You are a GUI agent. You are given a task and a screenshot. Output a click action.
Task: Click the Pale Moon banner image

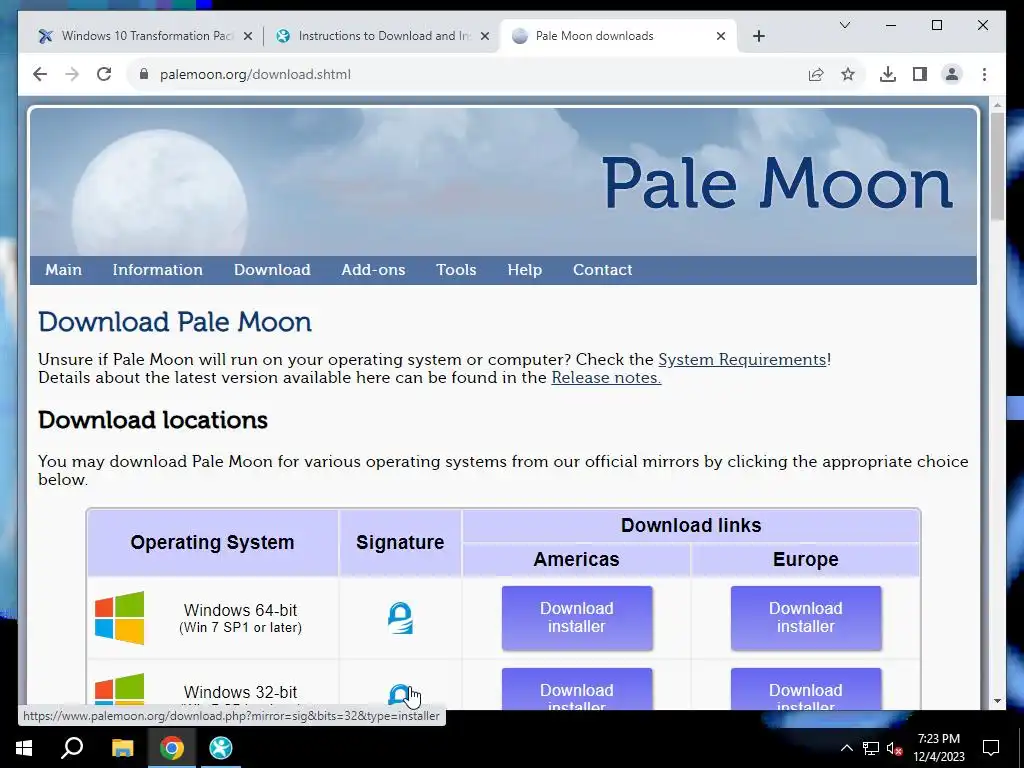click(503, 182)
